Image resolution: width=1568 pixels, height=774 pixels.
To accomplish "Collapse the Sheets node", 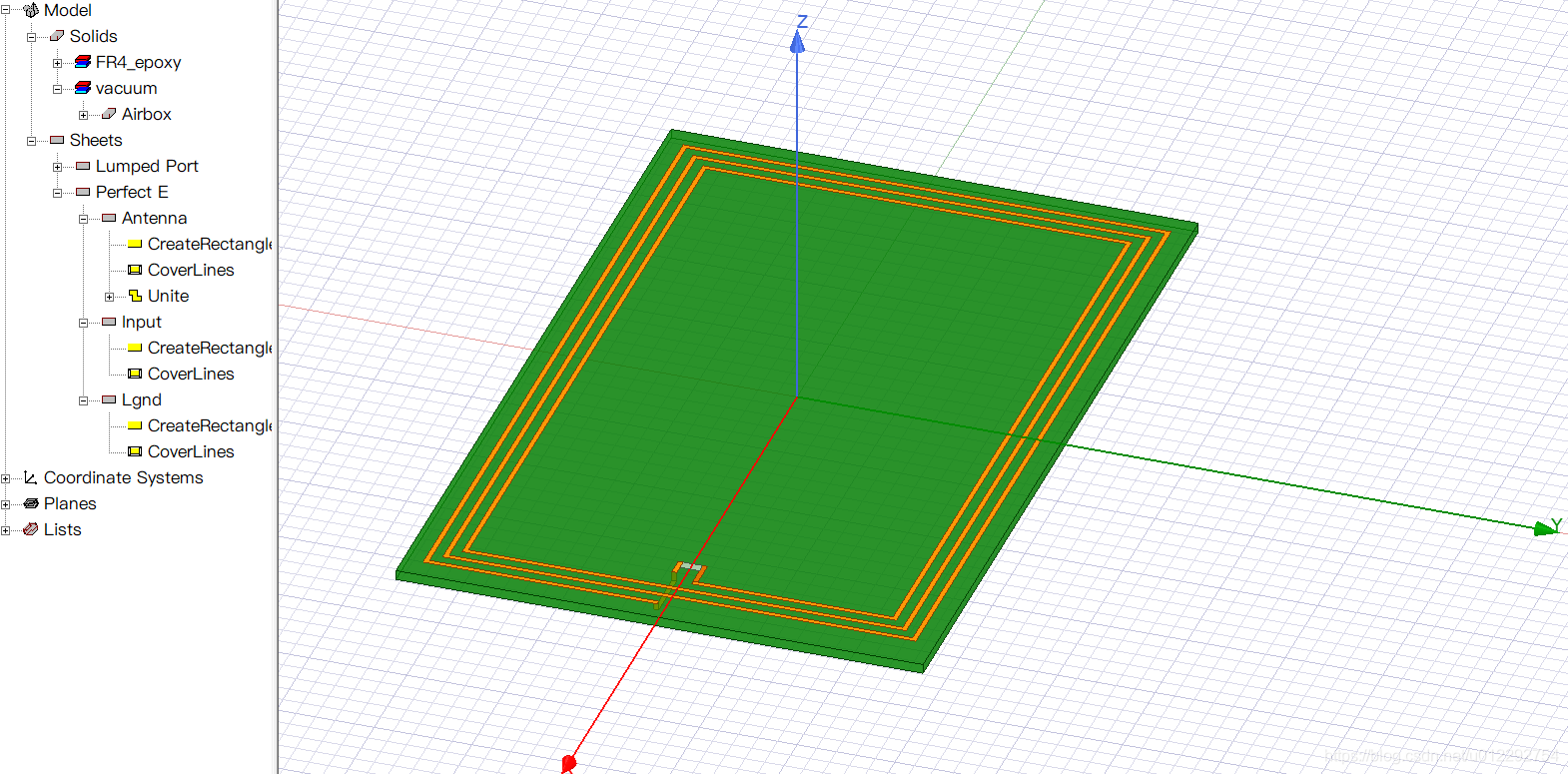I will click(x=31, y=141).
